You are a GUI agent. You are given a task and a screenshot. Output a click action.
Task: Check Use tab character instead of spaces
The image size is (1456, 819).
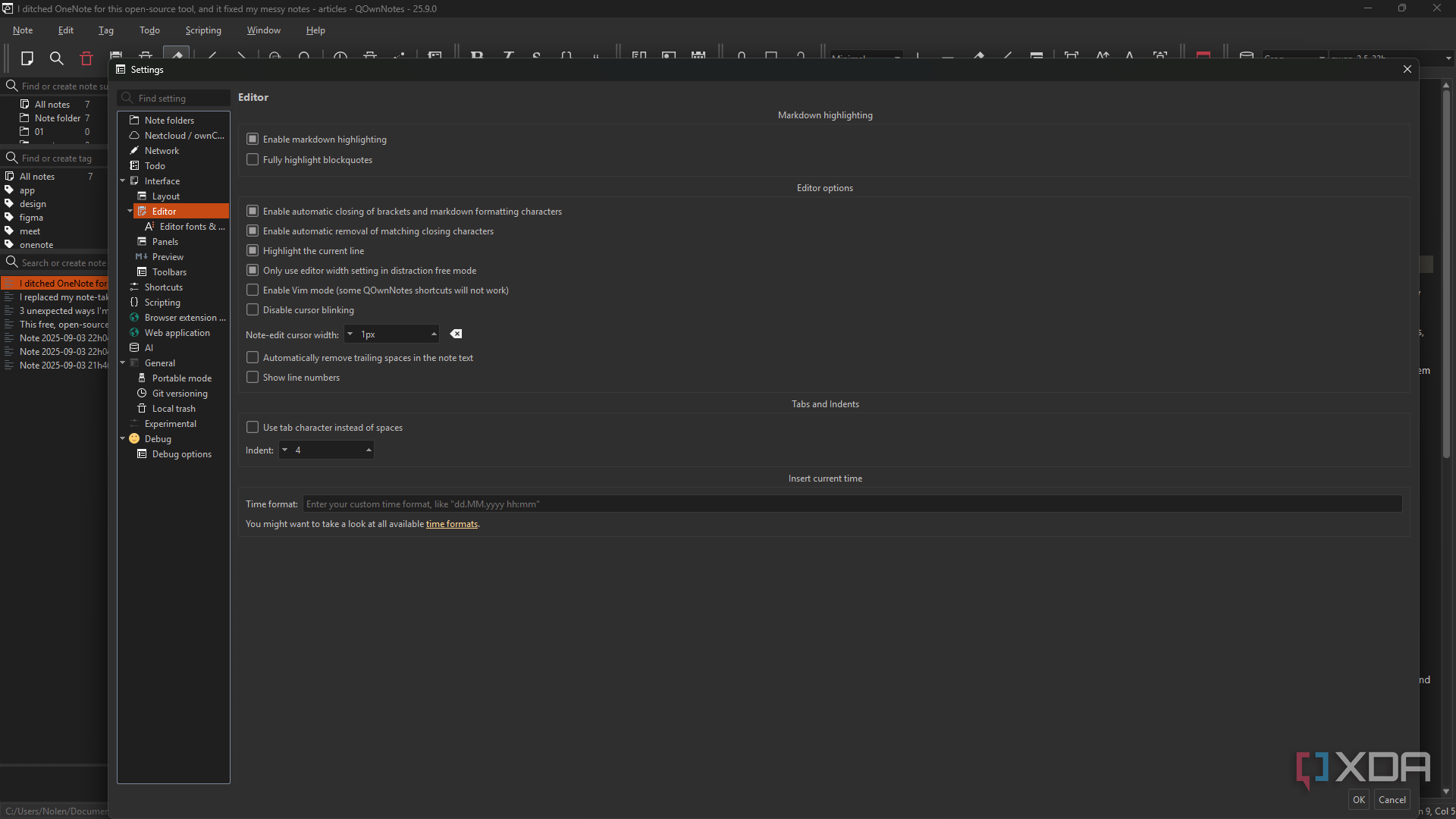(x=253, y=428)
